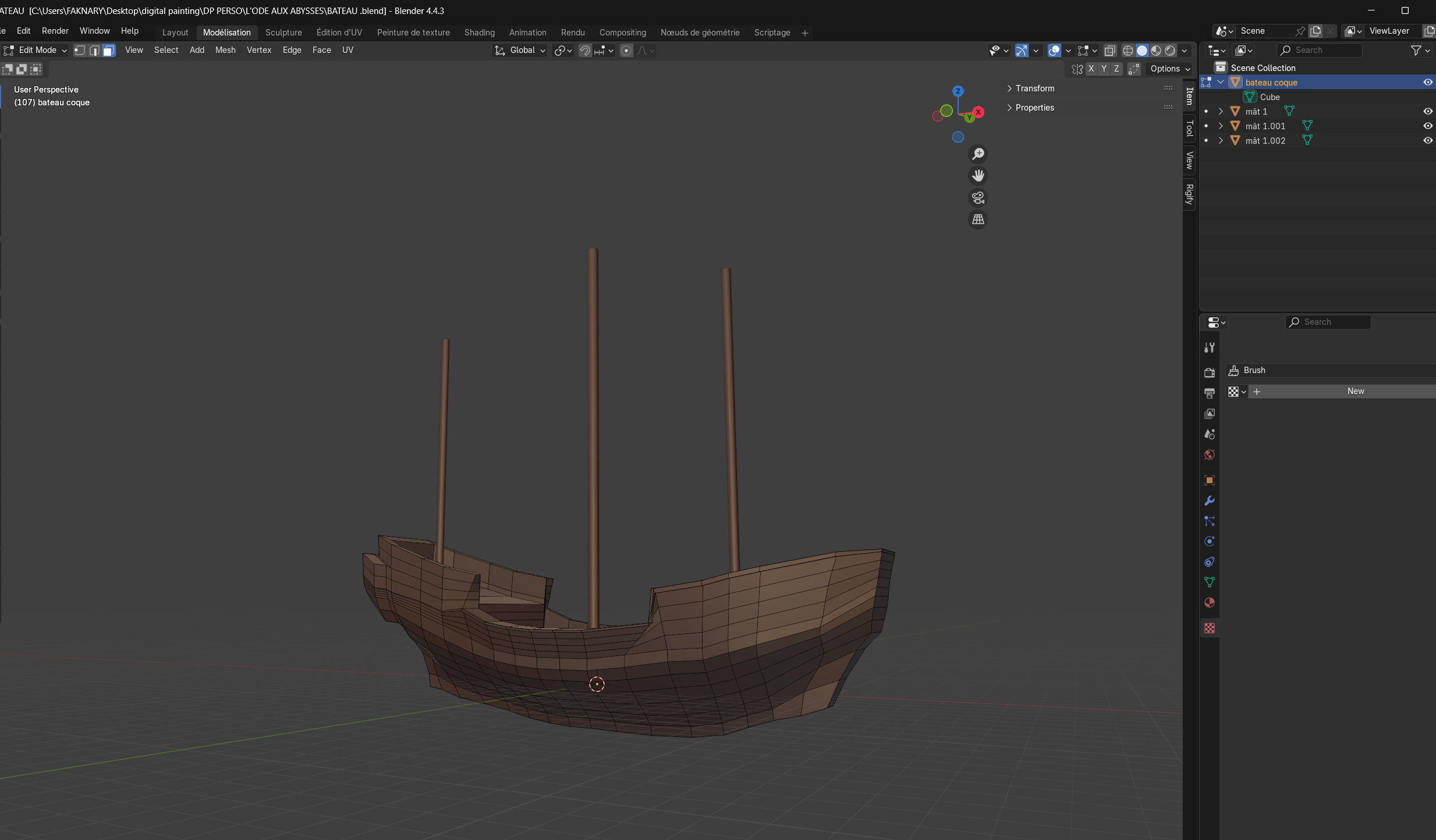The width and height of the screenshot is (1436, 840).
Task: Switch viewport to wireframe shading
Action: pyautogui.click(x=1127, y=51)
